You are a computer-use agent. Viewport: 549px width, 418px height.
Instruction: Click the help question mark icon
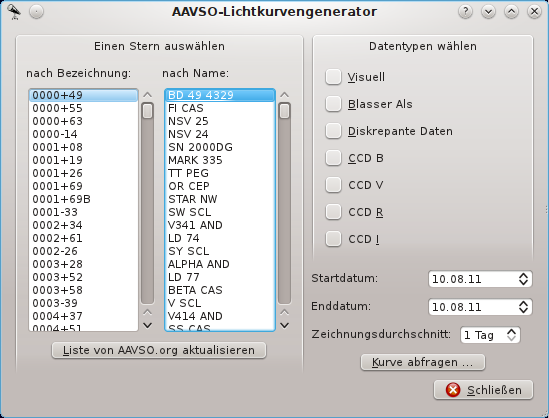(465, 12)
